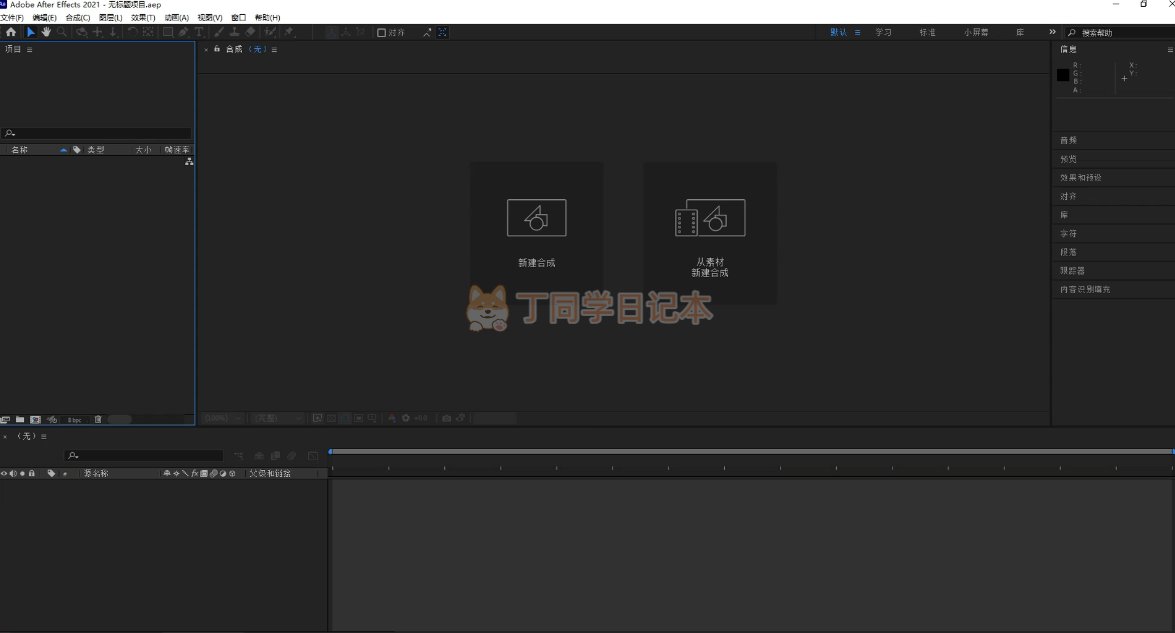Switch to the 小屏幕 workspace
Screen dimensions: 1175x633
[x=976, y=32]
